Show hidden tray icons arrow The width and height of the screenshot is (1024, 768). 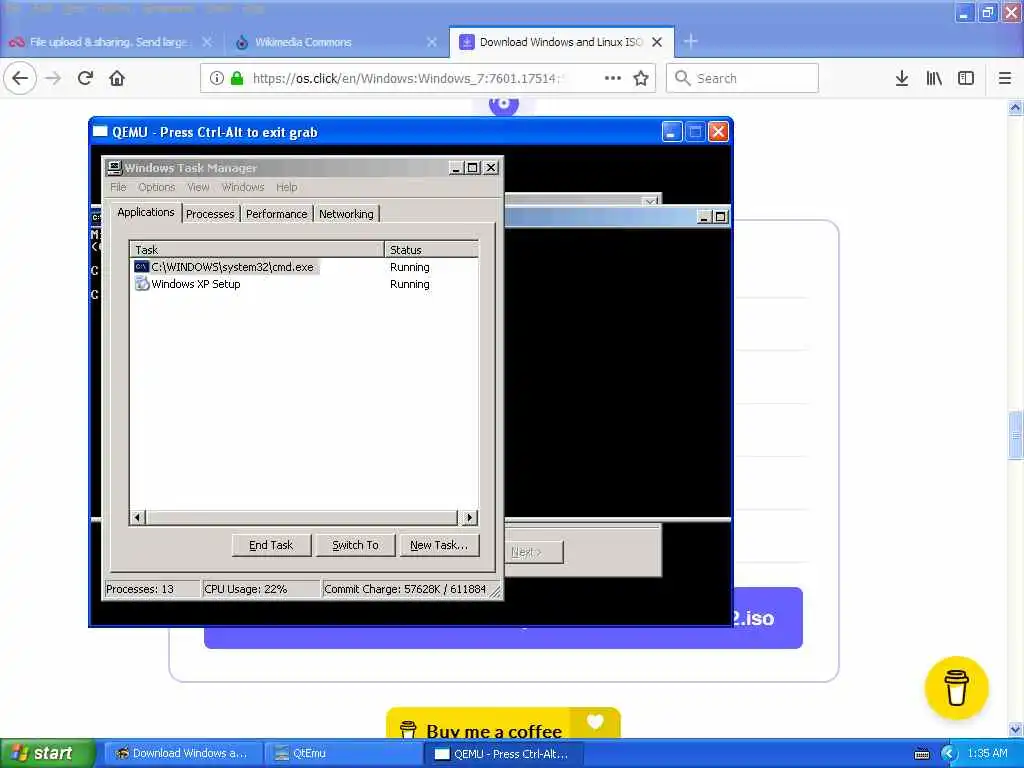click(x=949, y=754)
